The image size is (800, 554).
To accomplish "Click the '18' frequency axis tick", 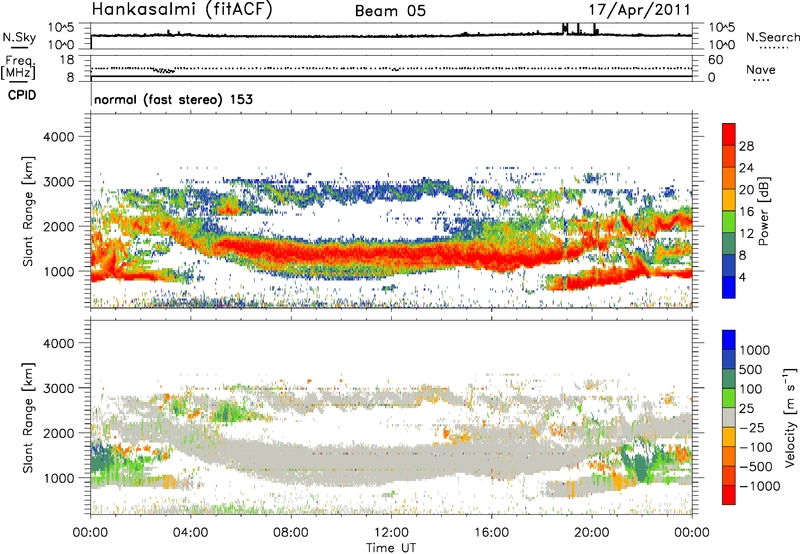I will pos(67,60).
